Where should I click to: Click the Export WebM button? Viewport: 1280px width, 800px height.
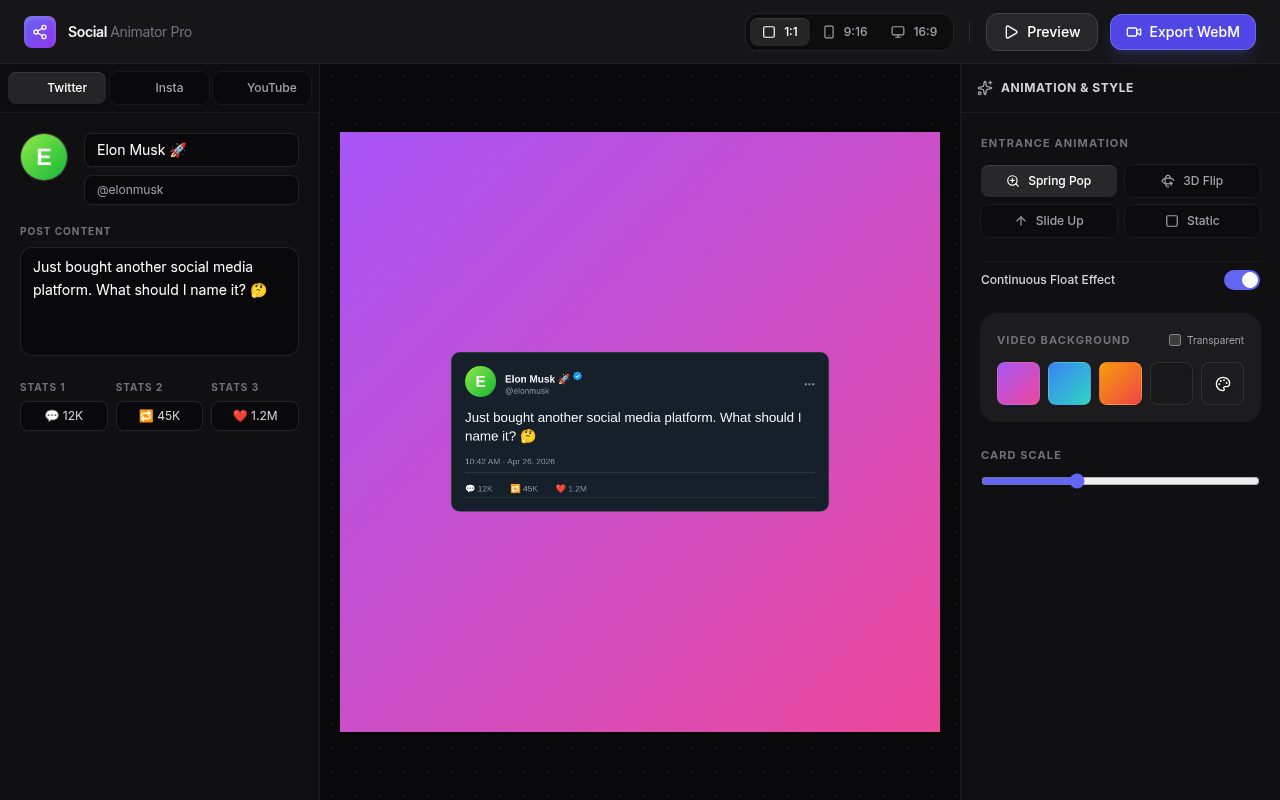(x=1182, y=32)
